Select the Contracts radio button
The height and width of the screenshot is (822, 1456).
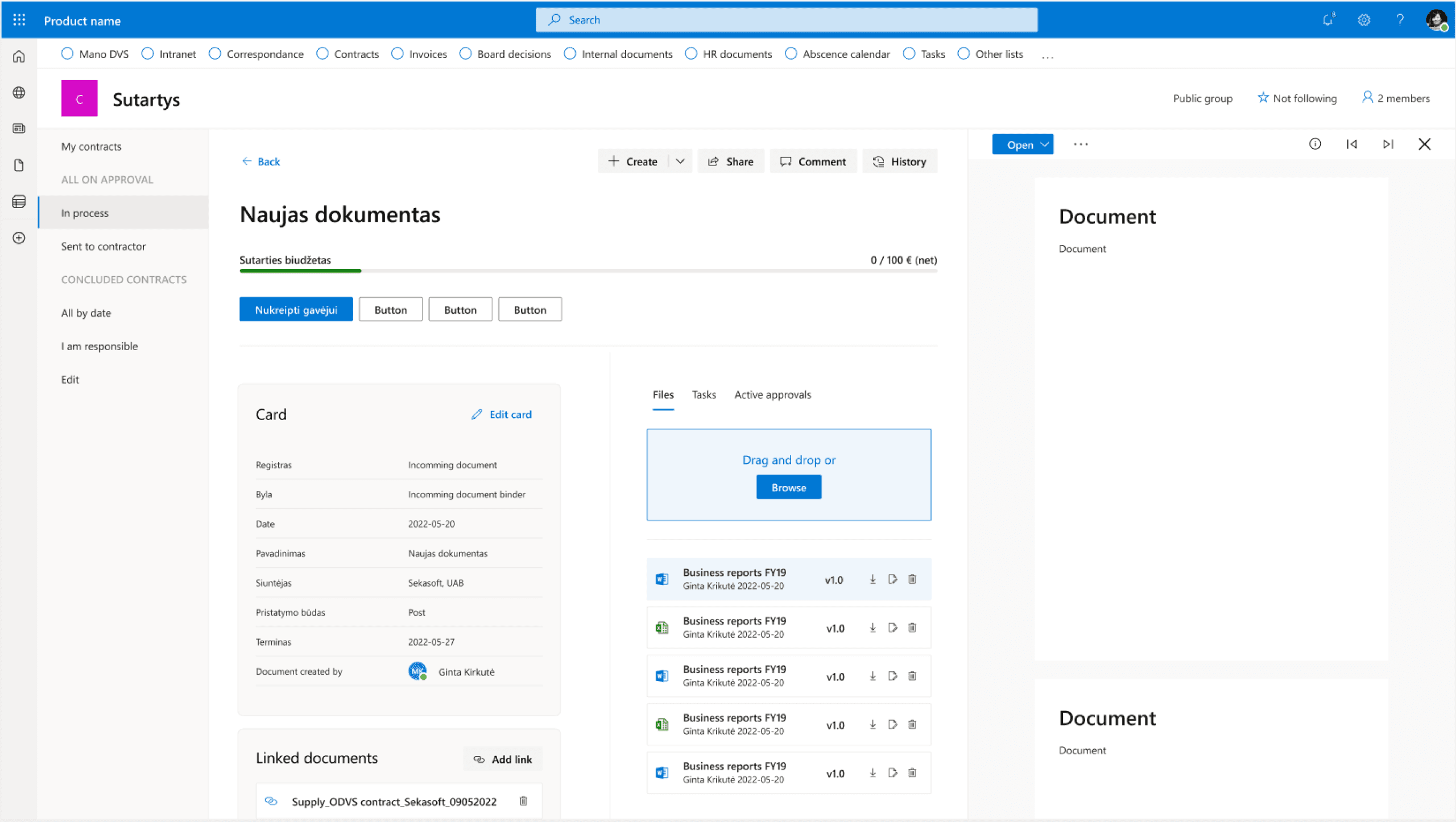[322, 54]
